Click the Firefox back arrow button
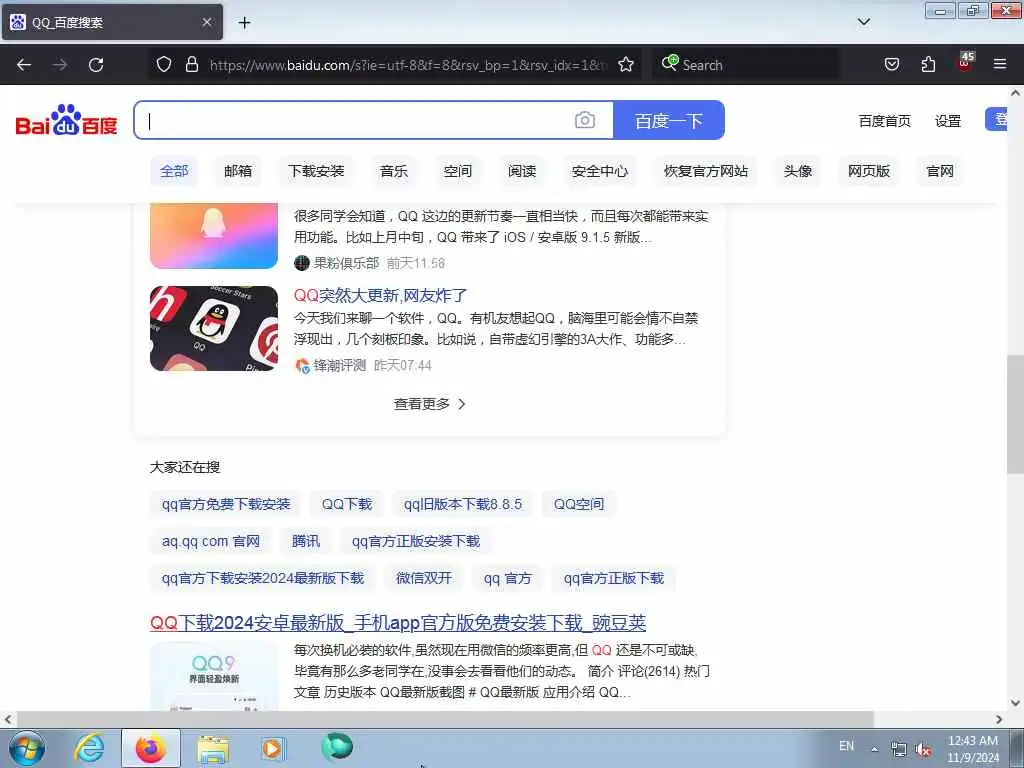1024x768 pixels. [x=24, y=65]
